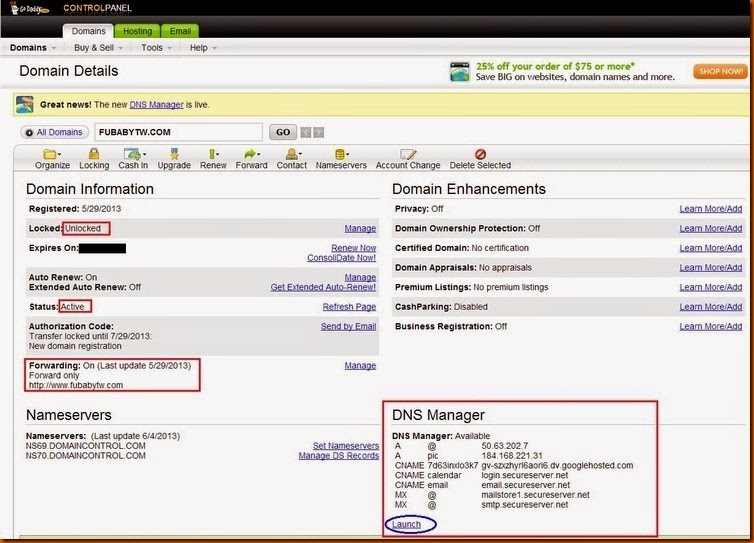Open DNS Manager link in banner
This screenshot has width=754, height=543.
[156, 104]
